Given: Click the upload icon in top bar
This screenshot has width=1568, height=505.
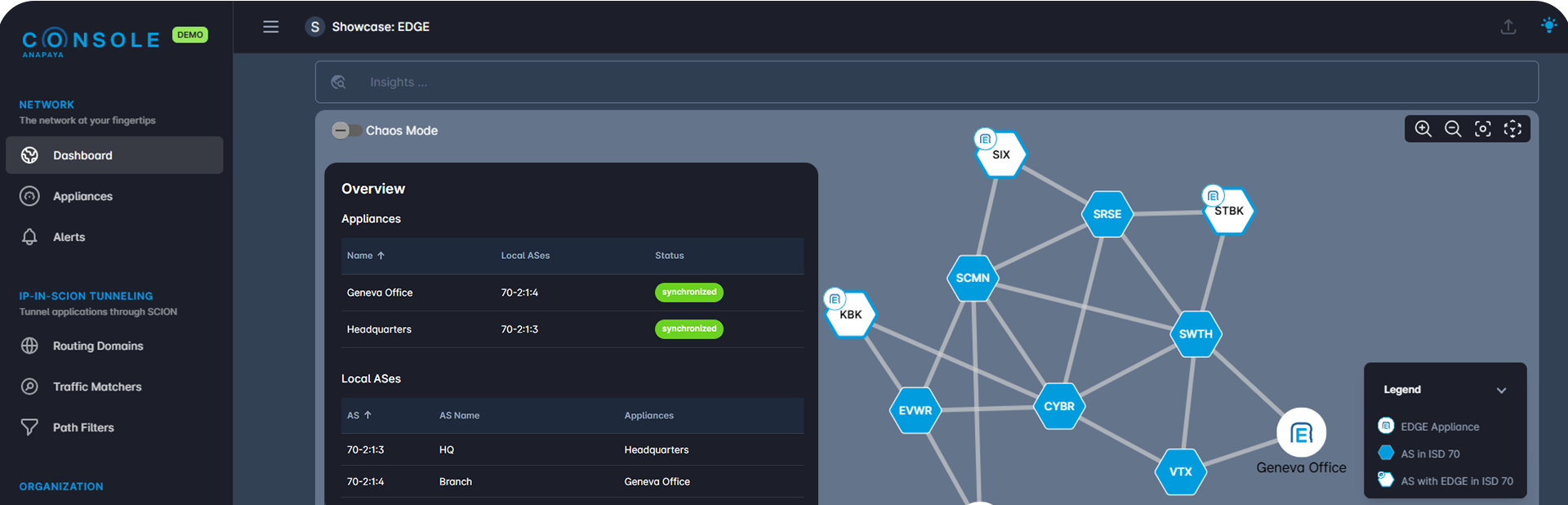Looking at the screenshot, I should click(1508, 27).
